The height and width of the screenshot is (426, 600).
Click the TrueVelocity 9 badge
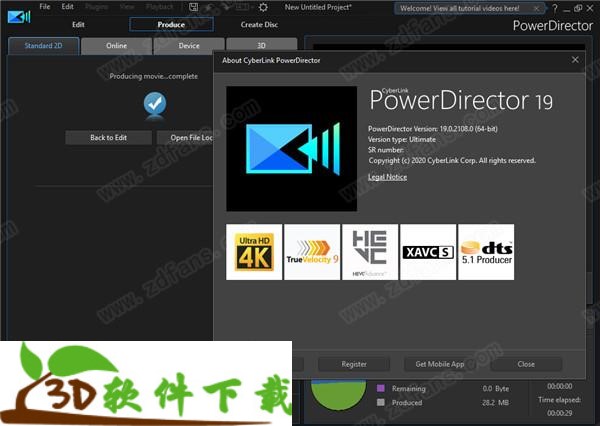(312, 252)
